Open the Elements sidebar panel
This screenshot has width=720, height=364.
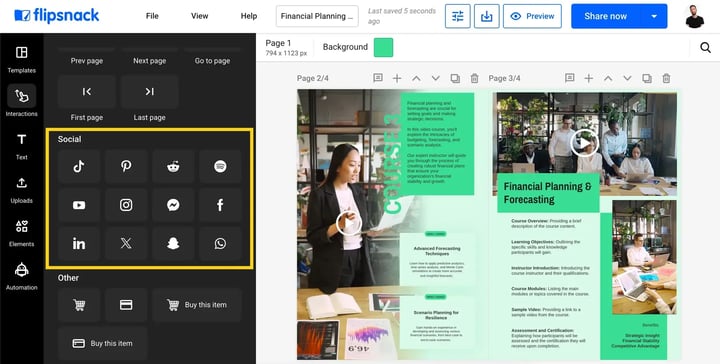pyautogui.click(x=22, y=234)
